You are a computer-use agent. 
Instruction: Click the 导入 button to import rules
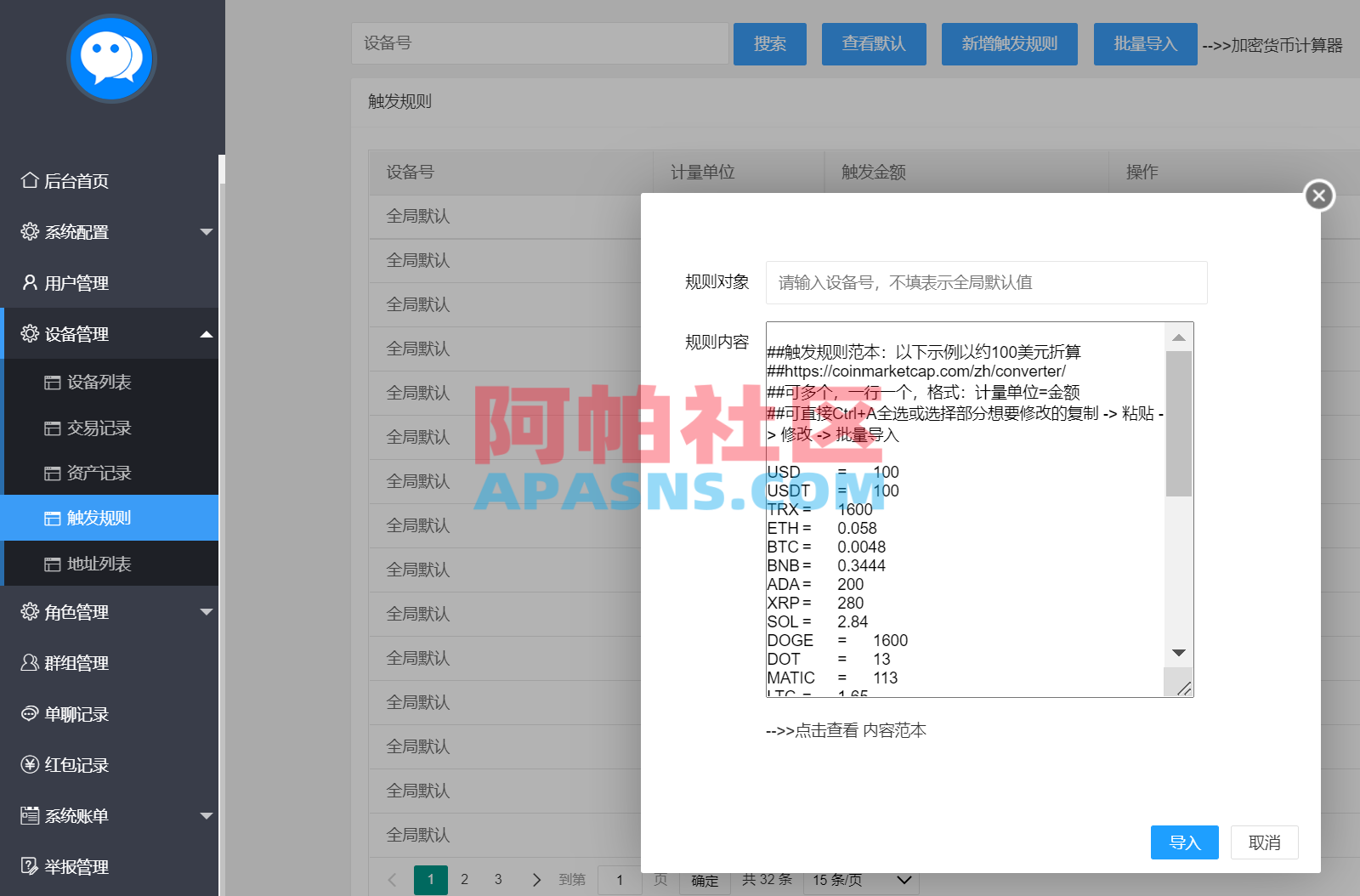coord(1184,842)
